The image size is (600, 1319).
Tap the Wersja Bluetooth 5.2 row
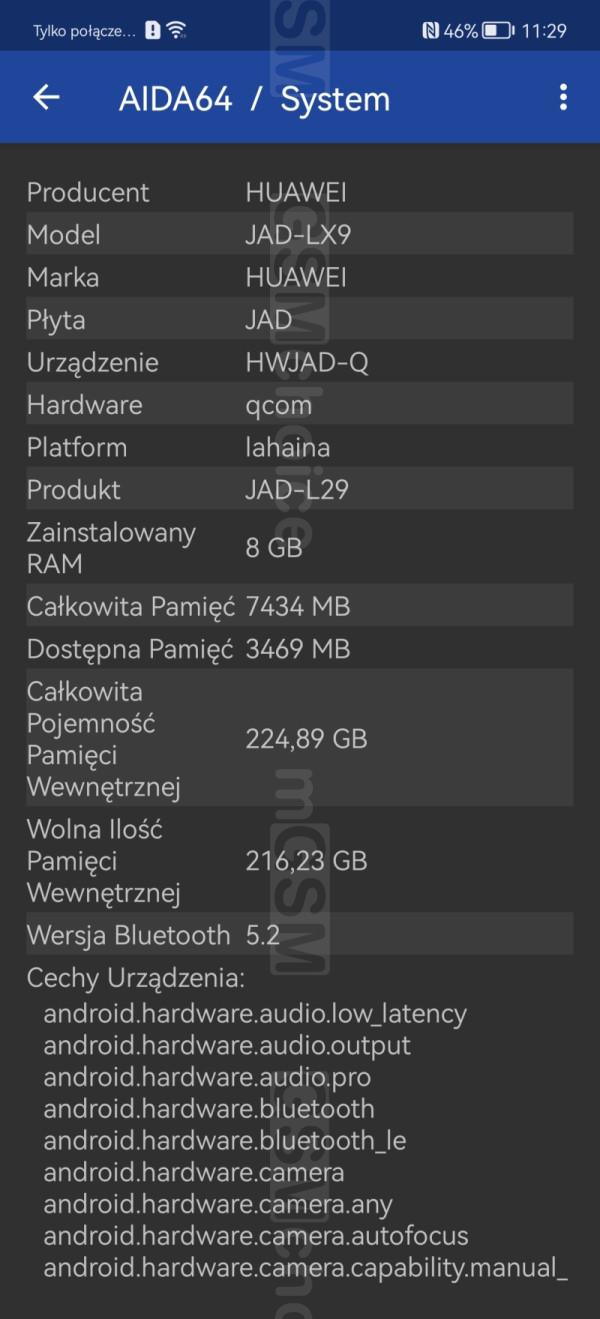click(x=299, y=935)
